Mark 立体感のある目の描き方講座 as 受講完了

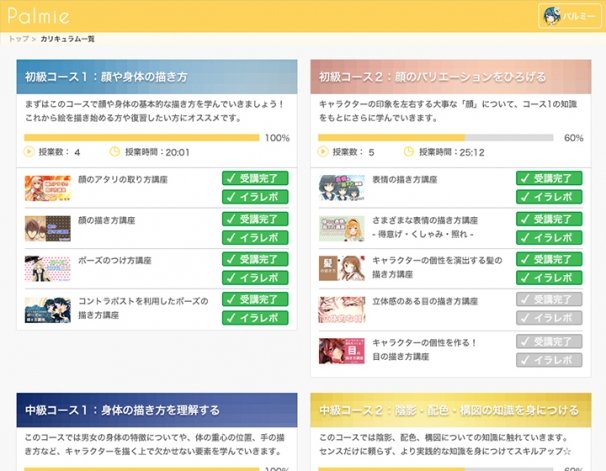point(549,299)
